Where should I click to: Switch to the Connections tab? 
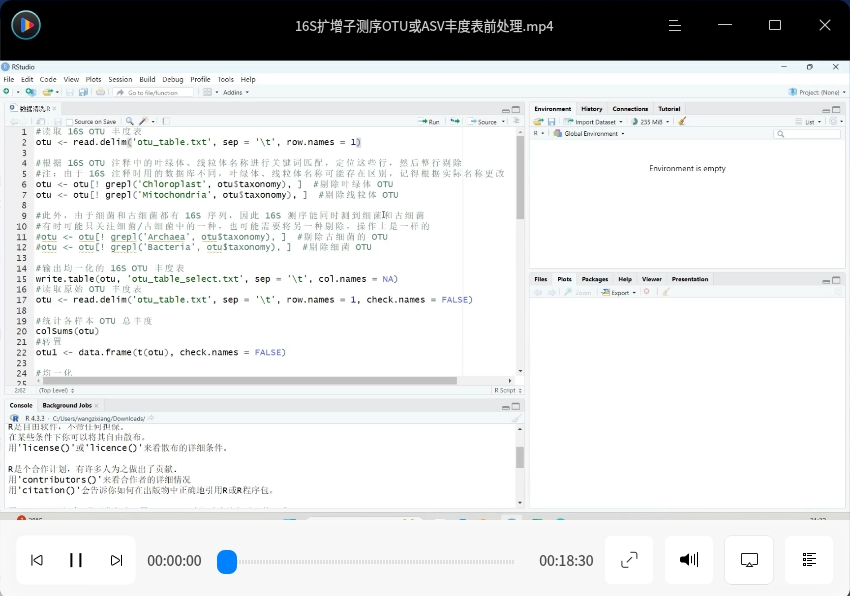tap(630, 108)
